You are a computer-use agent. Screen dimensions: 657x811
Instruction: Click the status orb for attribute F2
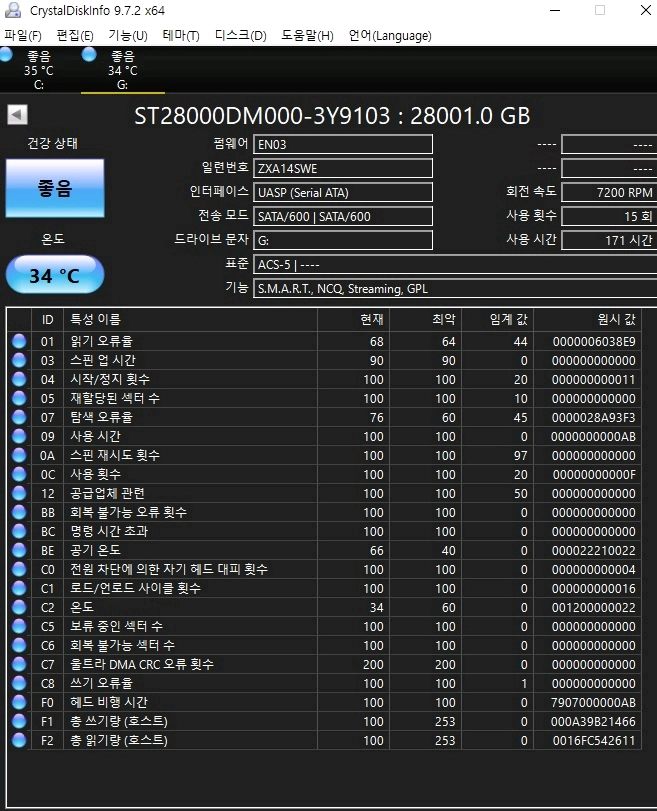[19, 740]
